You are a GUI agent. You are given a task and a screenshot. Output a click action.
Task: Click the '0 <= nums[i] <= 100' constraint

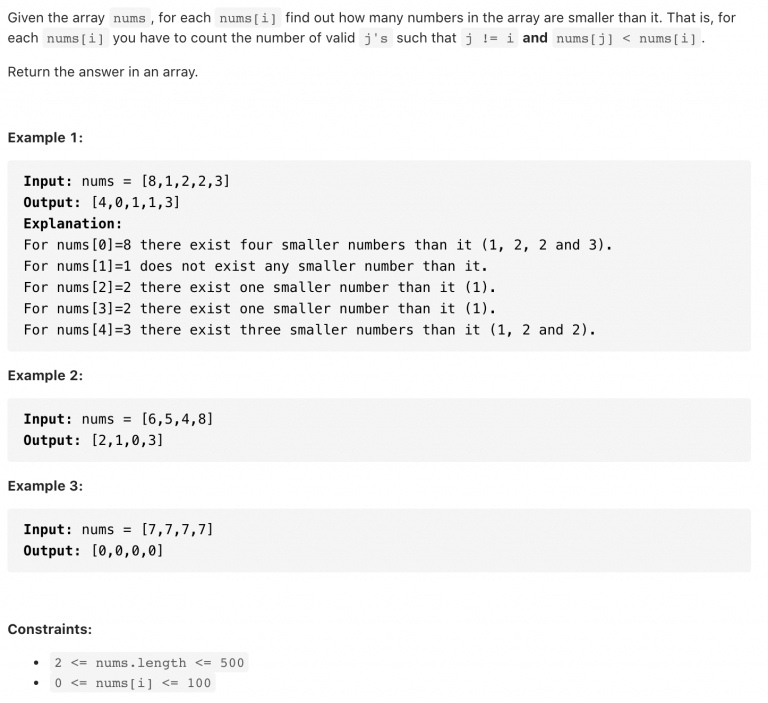pos(132,683)
